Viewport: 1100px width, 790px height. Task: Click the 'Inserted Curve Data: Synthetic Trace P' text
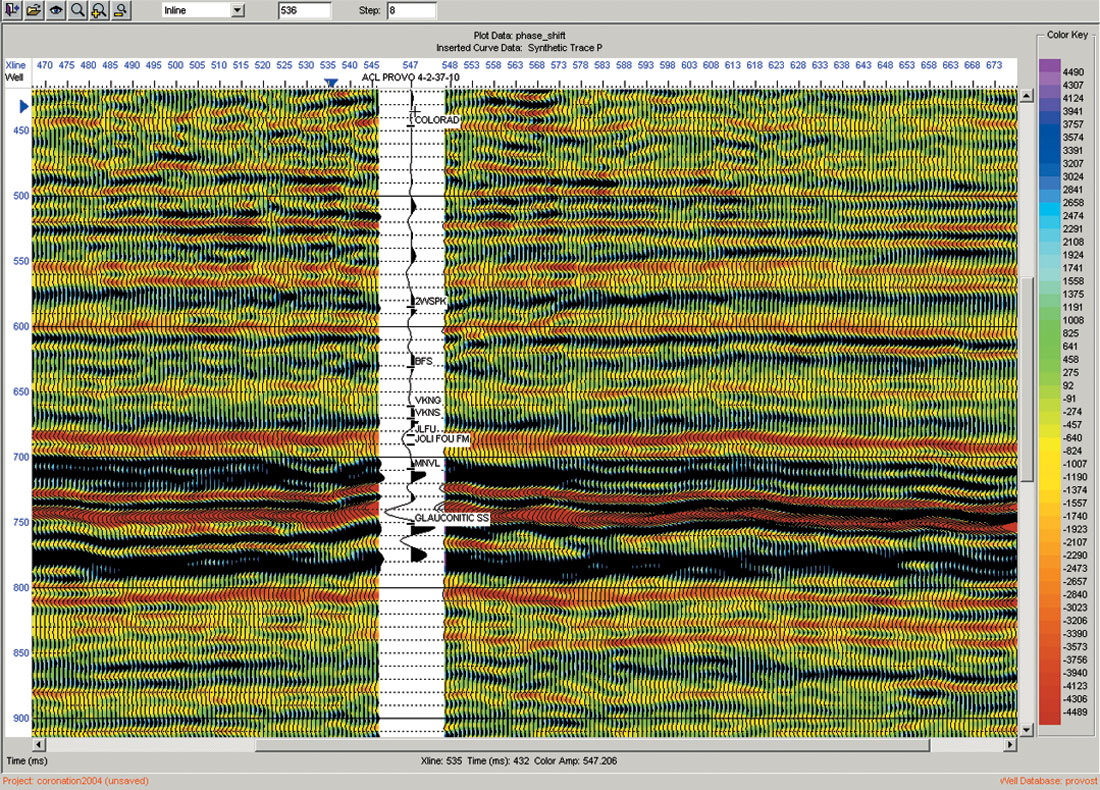pos(519,48)
